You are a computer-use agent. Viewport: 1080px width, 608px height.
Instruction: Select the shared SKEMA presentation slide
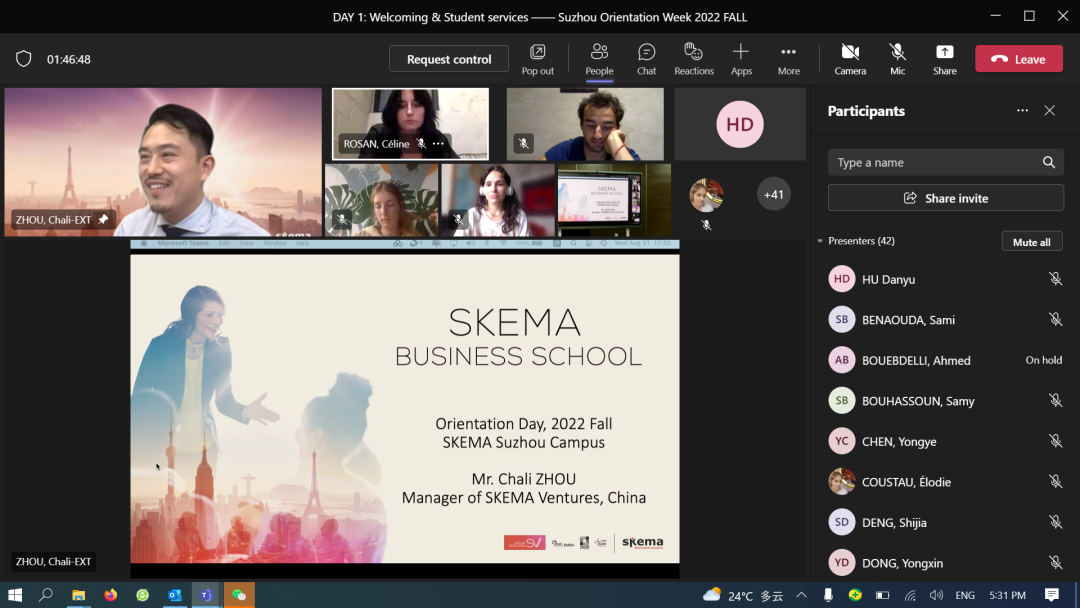point(405,409)
